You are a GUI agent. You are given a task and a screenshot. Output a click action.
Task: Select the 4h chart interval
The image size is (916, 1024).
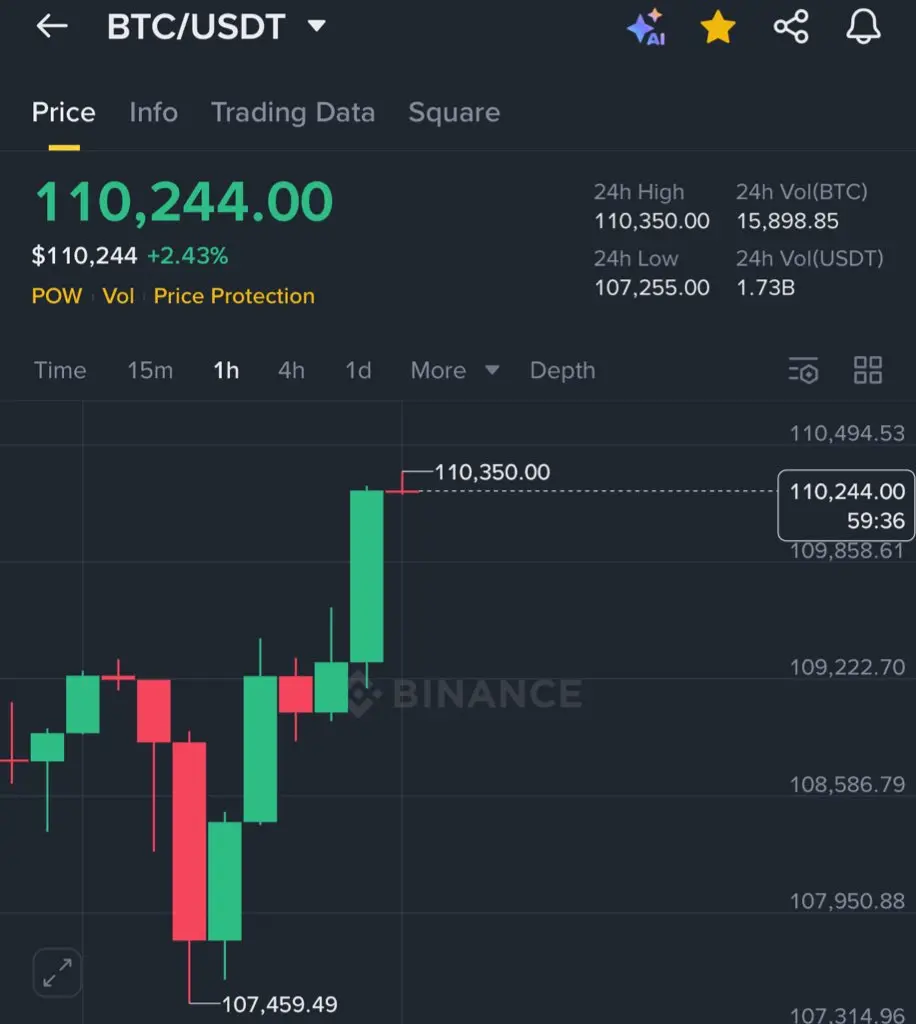pyautogui.click(x=291, y=371)
